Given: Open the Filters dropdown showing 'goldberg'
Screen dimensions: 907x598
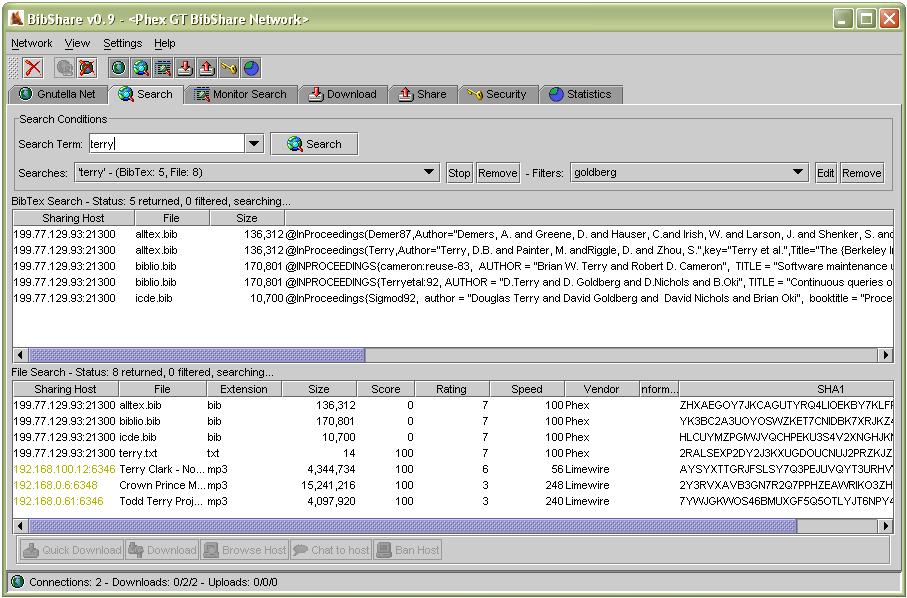Looking at the screenshot, I should [x=797, y=172].
